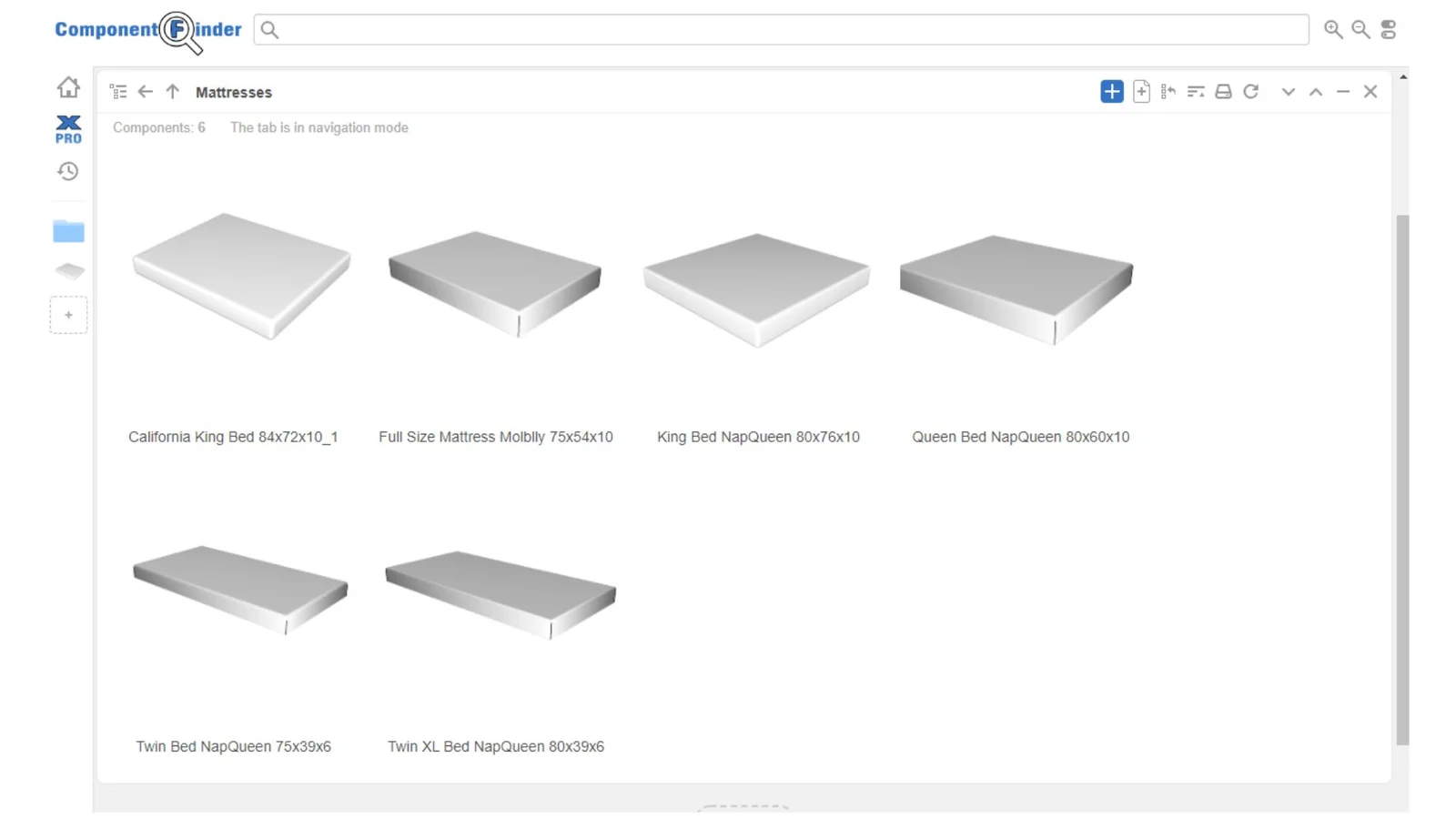This screenshot has height=819, width=1456.
Task: Select the Home icon in the sidebar
Action: pos(68,86)
